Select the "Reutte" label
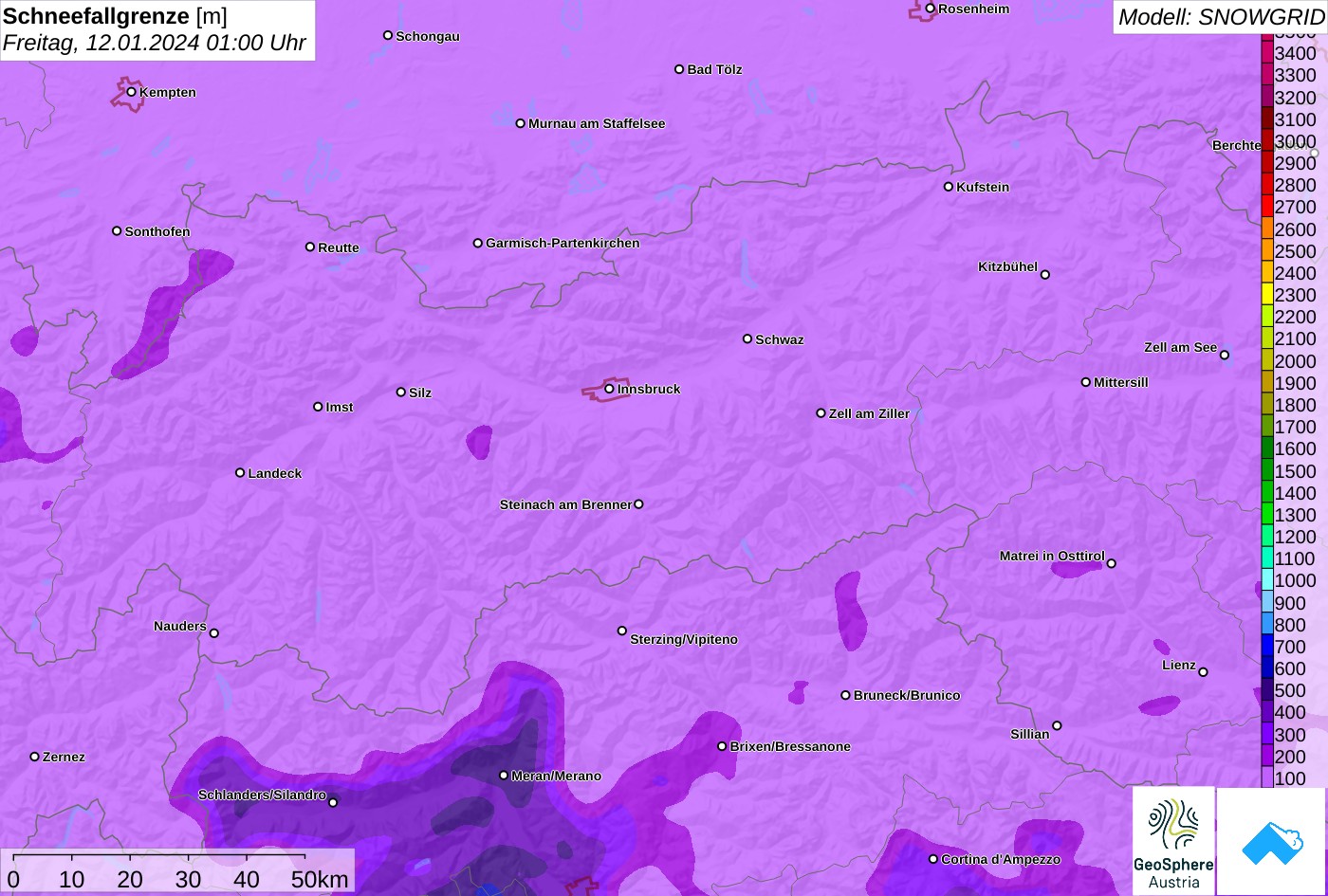This screenshot has width=1328, height=896. point(339,248)
